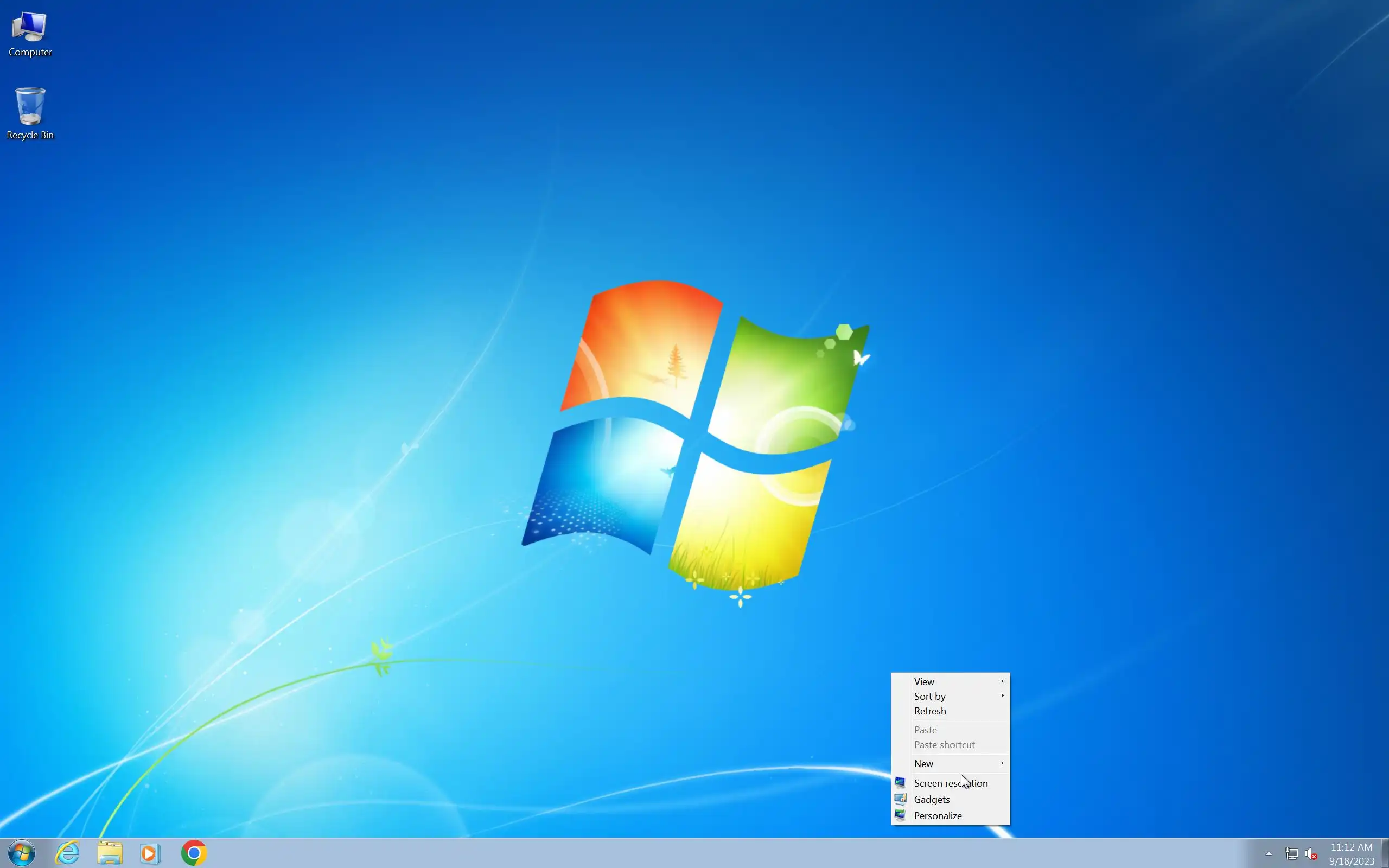Screen dimensions: 1389x868
Task: Show hidden system tray icons arrow
Action: (x=1269, y=854)
